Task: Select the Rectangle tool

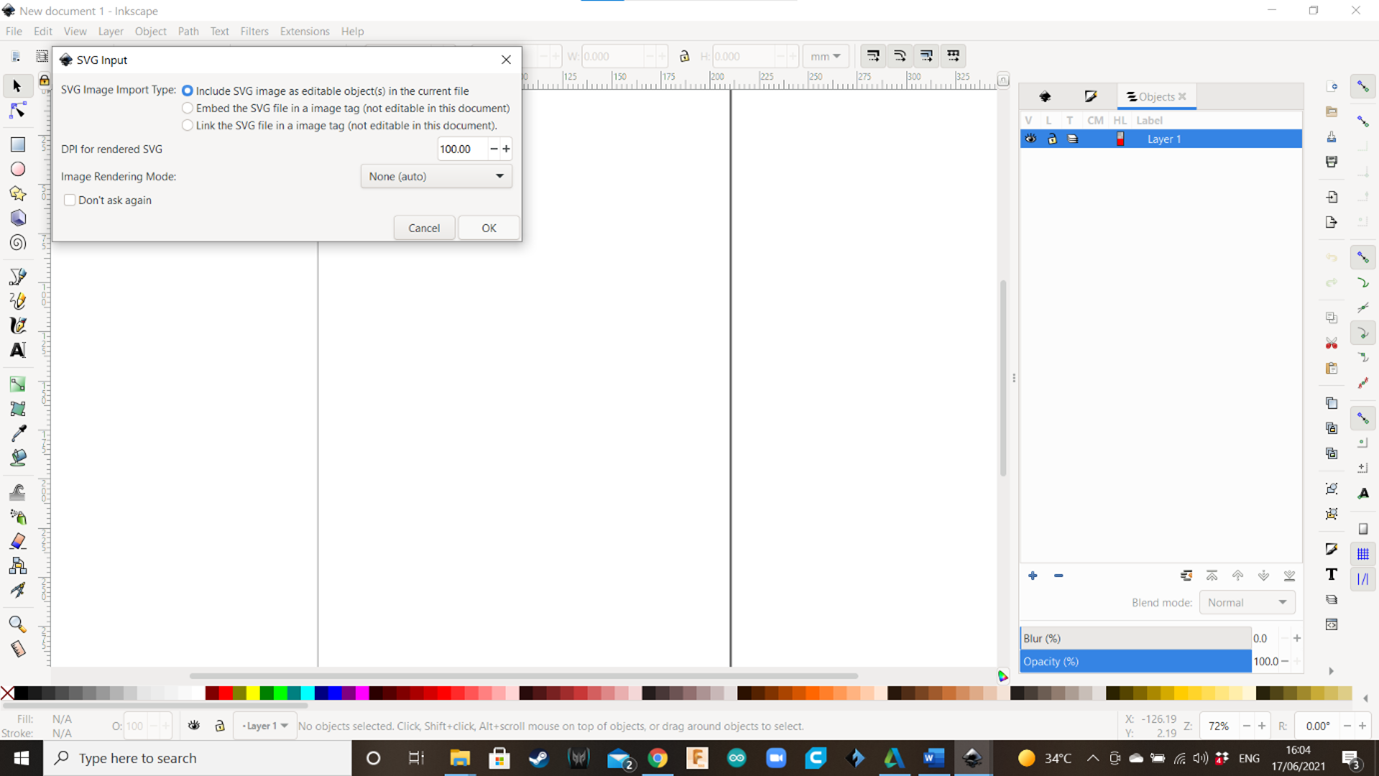Action: 17,145
